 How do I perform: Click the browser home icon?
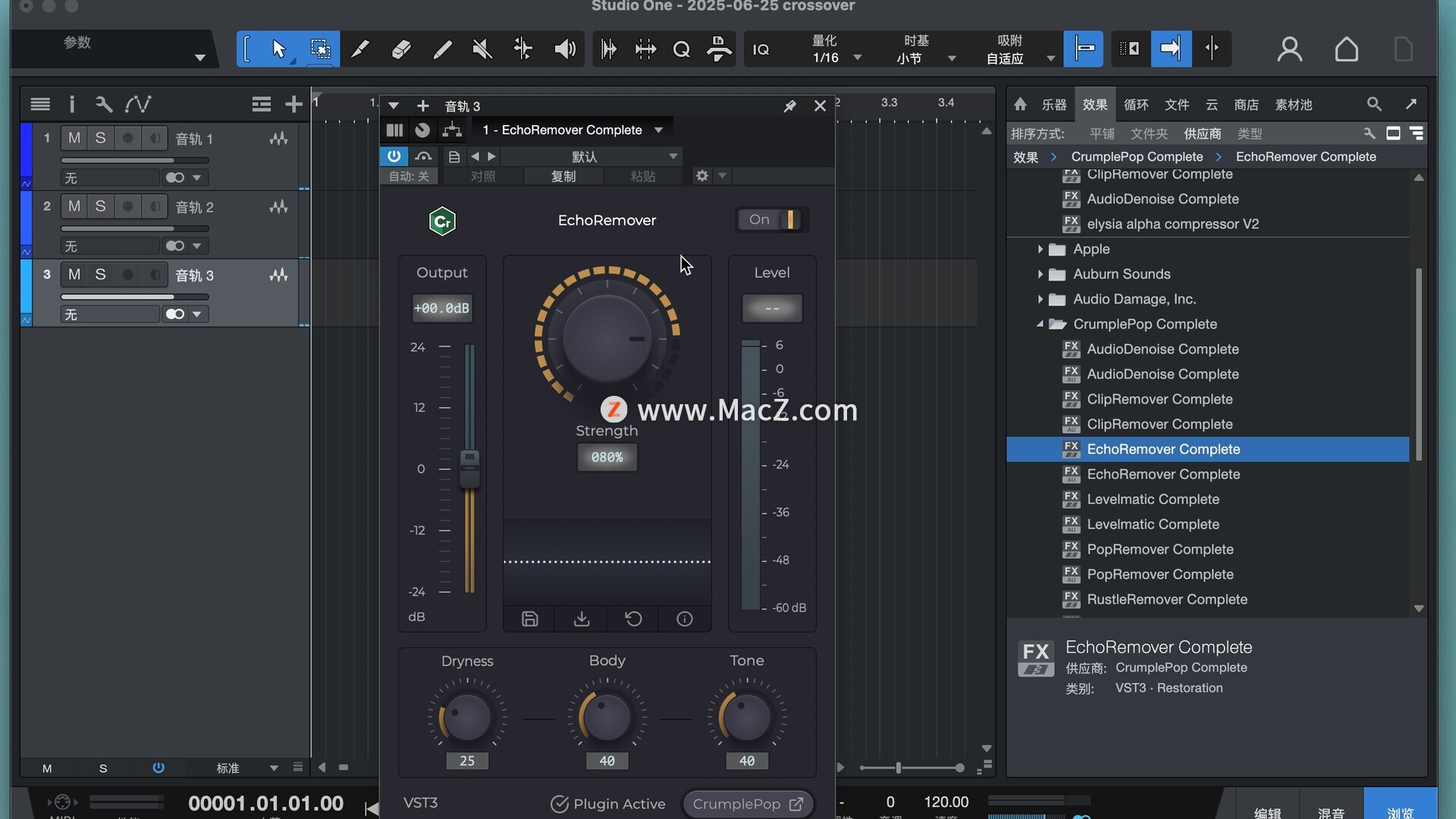click(1020, 104)
